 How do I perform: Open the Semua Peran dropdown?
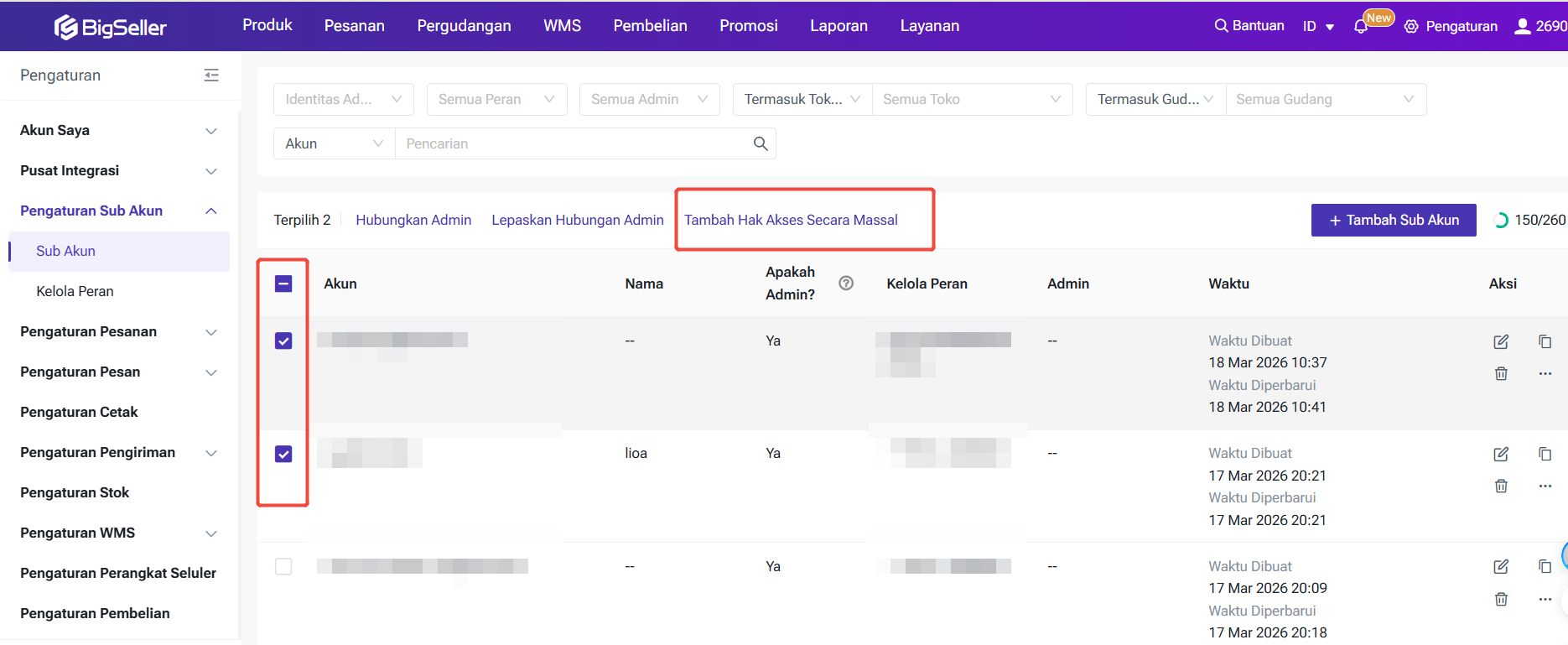496,99
